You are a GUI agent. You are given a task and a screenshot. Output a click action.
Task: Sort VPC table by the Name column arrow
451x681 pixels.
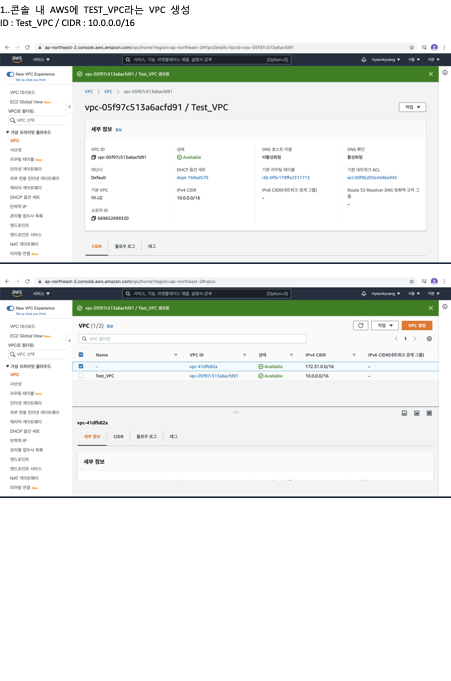coord(176,355)
